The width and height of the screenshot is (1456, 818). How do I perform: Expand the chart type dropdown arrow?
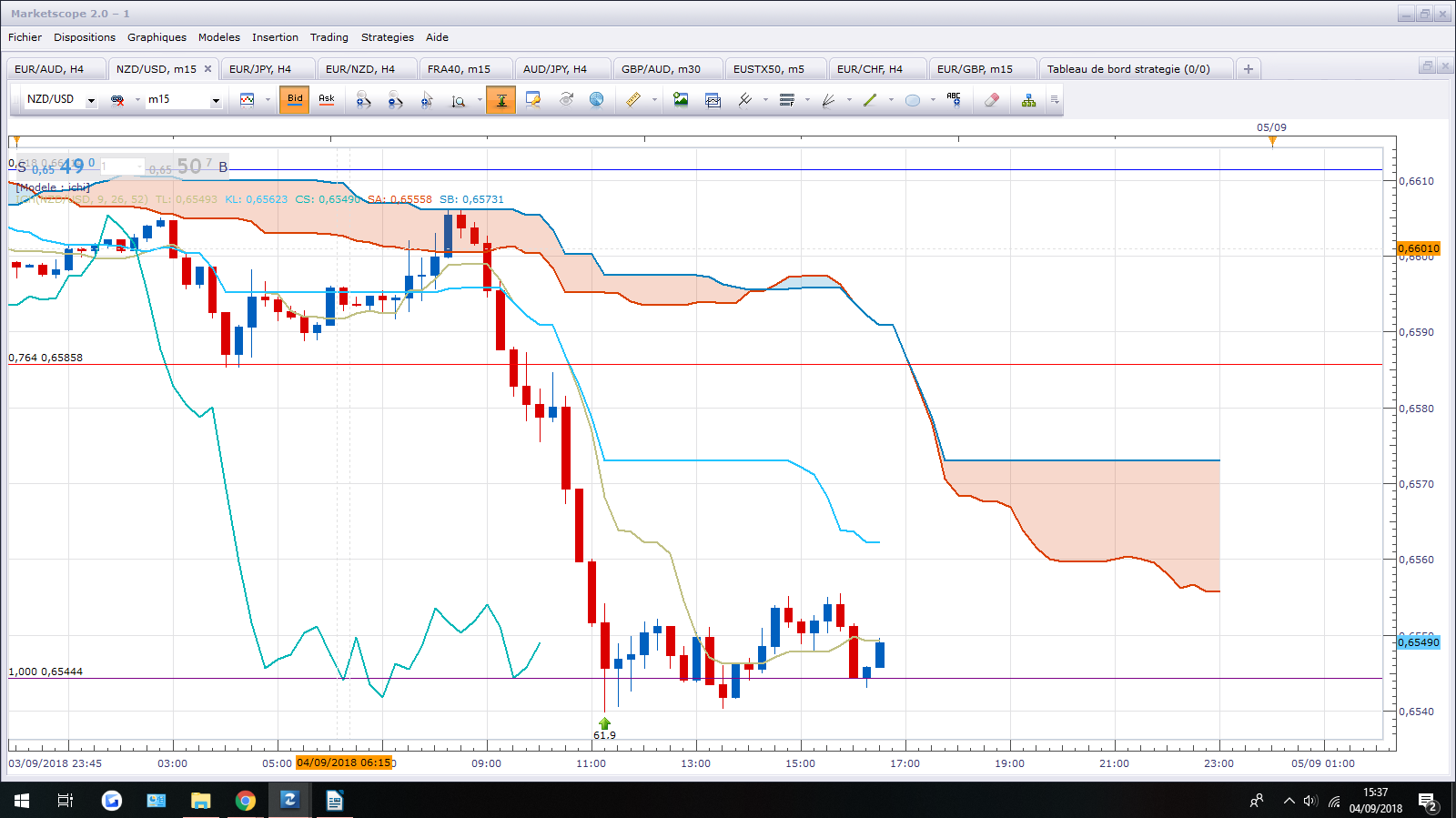tap(268, 100)
